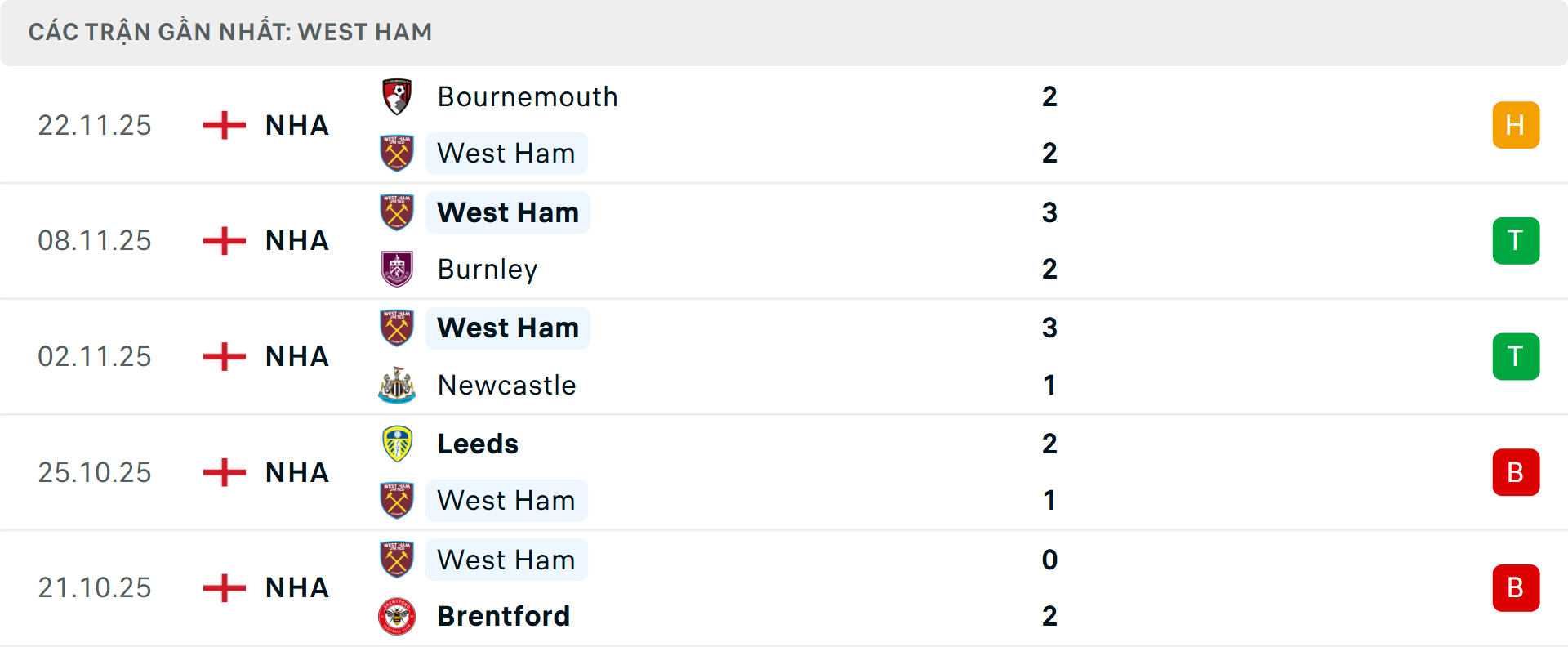Screen dimensions: 1568x647
Task: Click the red B badge on Brentford match row
Action: [x=1516, y=587]
